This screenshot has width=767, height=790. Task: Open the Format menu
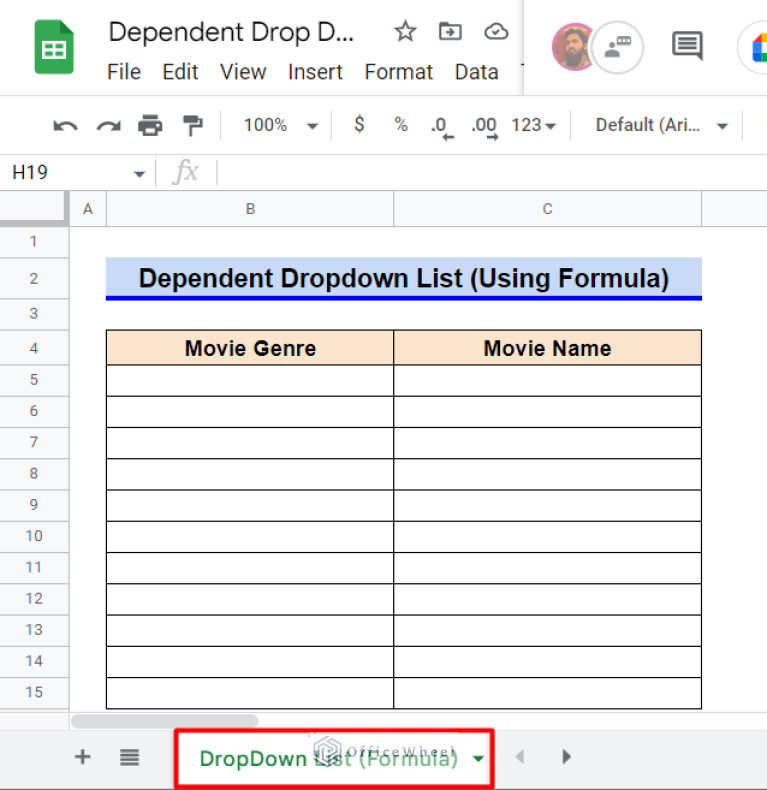pyautogui.click(x=398, y=72)
